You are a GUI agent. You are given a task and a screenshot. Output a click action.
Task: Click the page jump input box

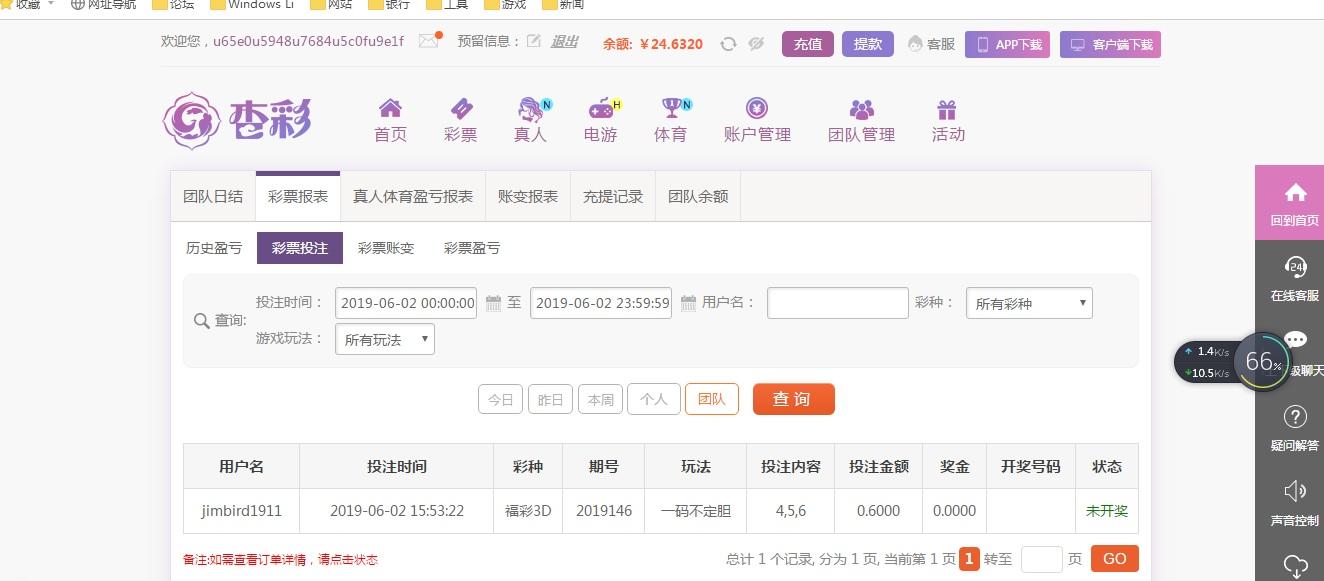point(1041,559)
